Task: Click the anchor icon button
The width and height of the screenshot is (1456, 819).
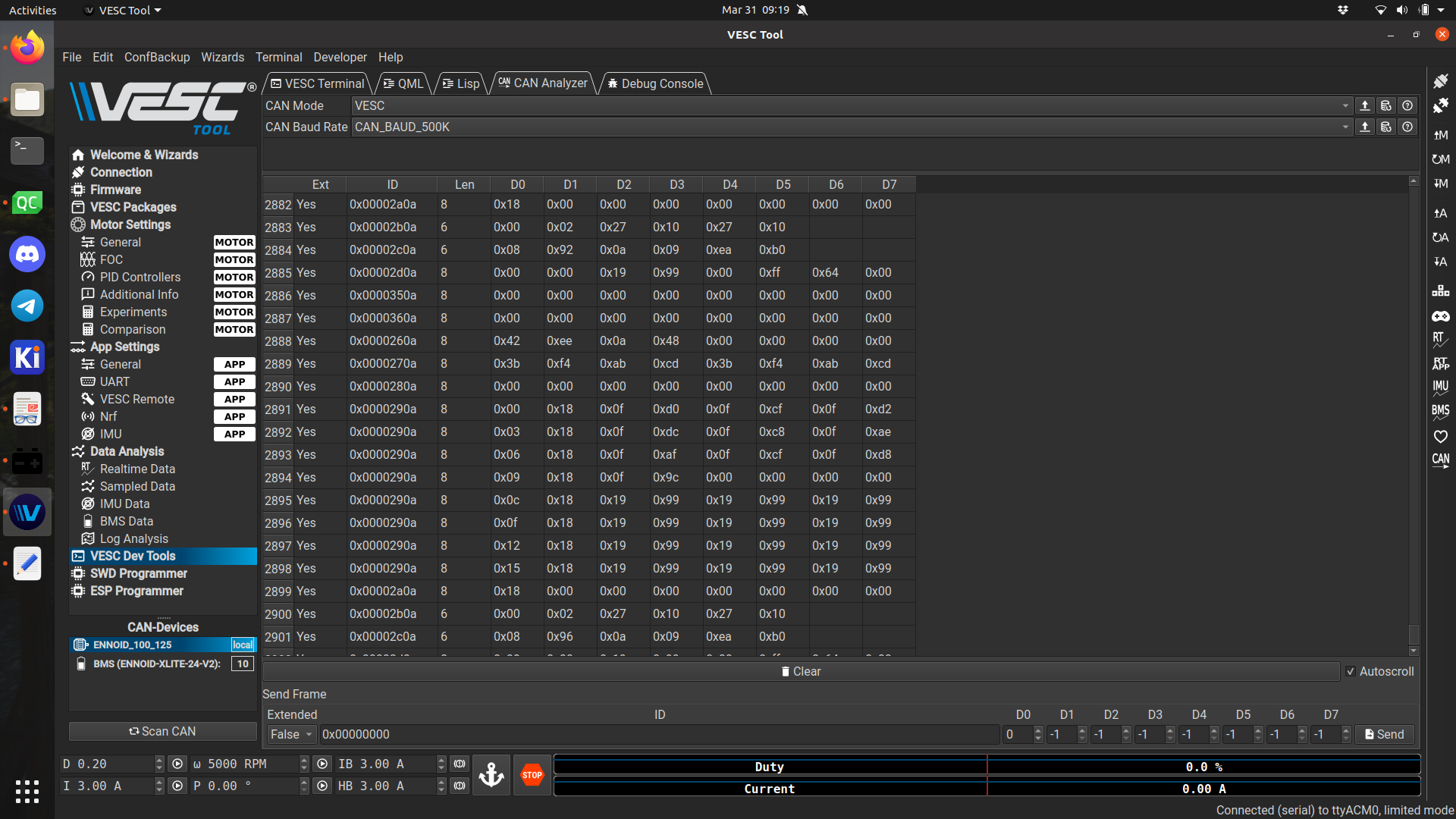Action: coord(491,775)
